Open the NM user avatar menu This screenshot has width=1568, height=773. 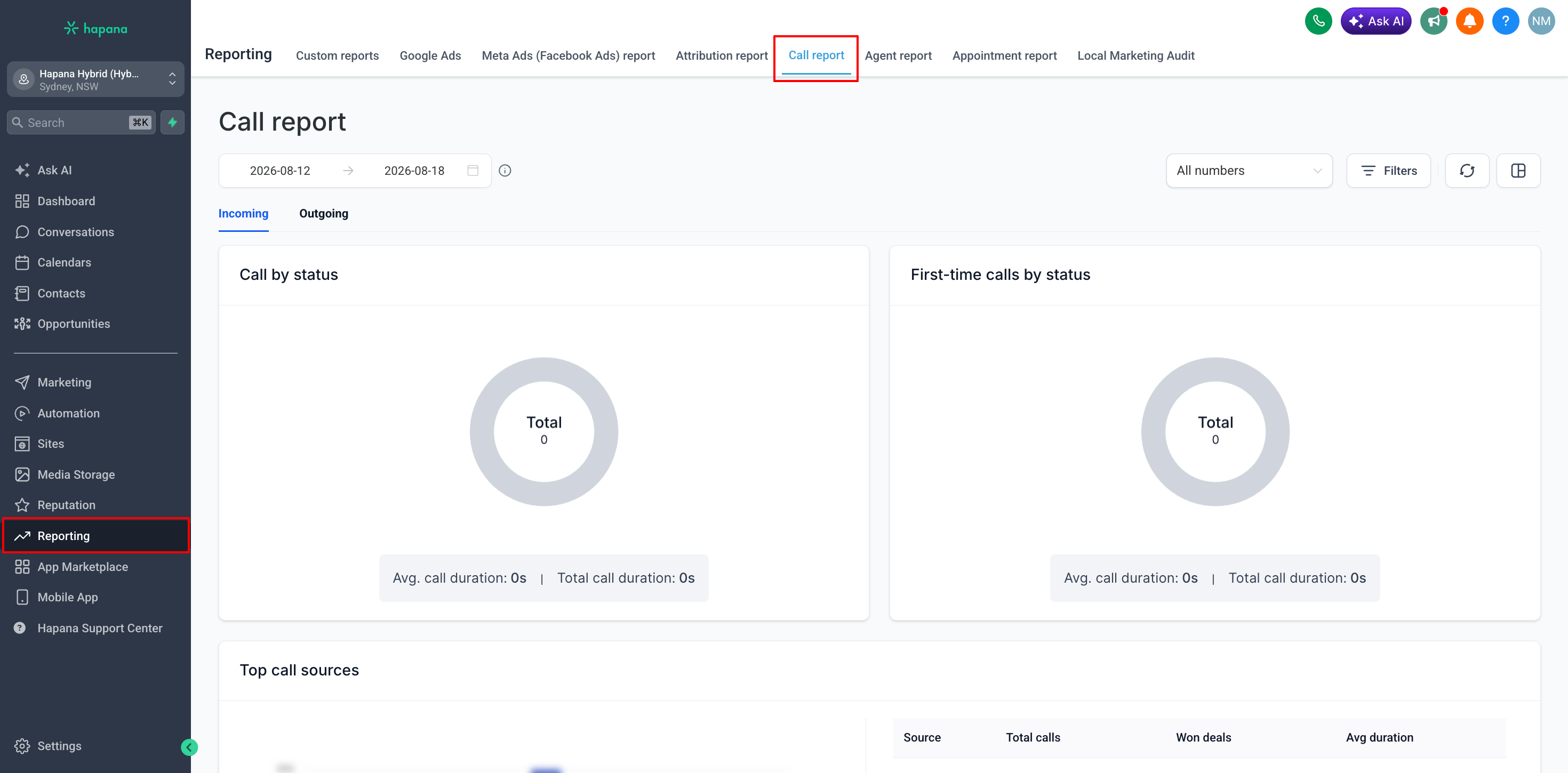tap(1542, 21)
